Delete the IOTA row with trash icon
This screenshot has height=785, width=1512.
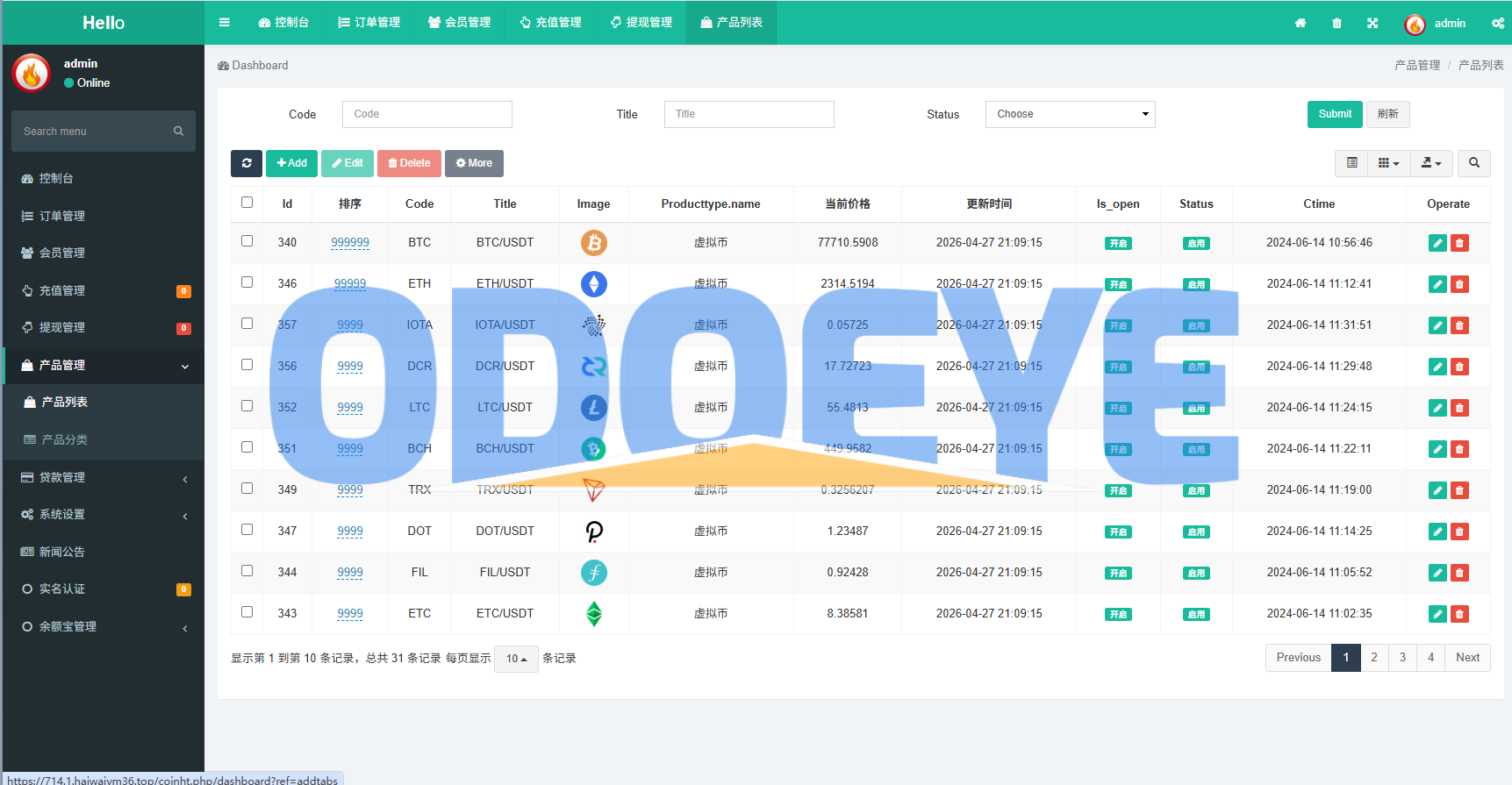(x=1460, y=325)
